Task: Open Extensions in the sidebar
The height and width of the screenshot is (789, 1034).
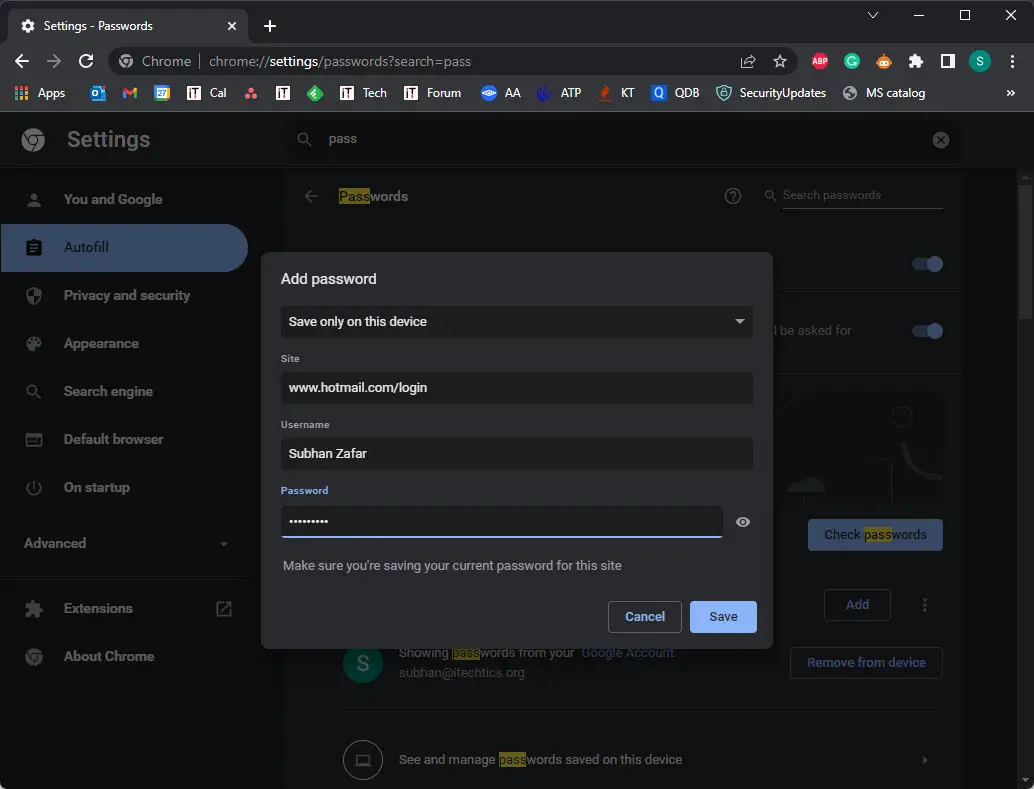Action: pos(125,608)
